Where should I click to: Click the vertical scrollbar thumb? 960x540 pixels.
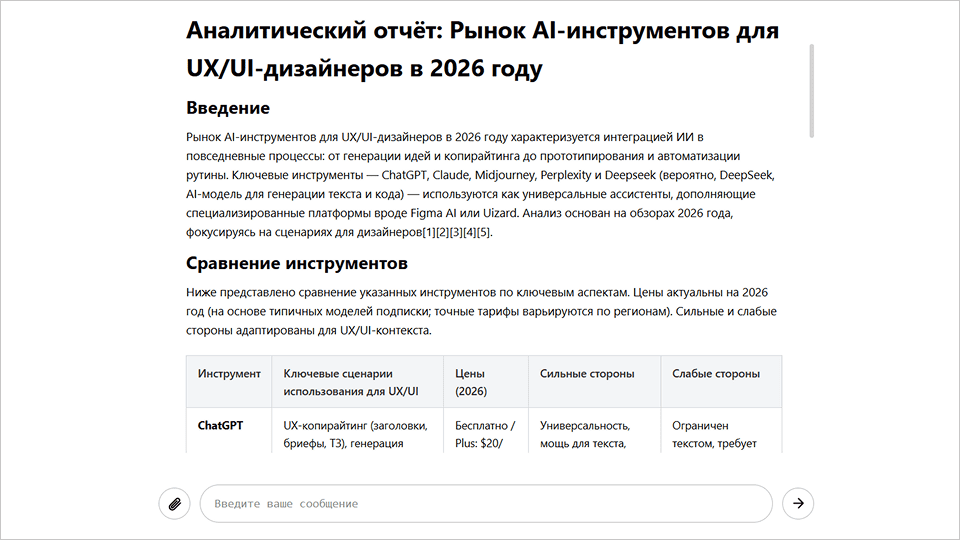tap(812, 91)
